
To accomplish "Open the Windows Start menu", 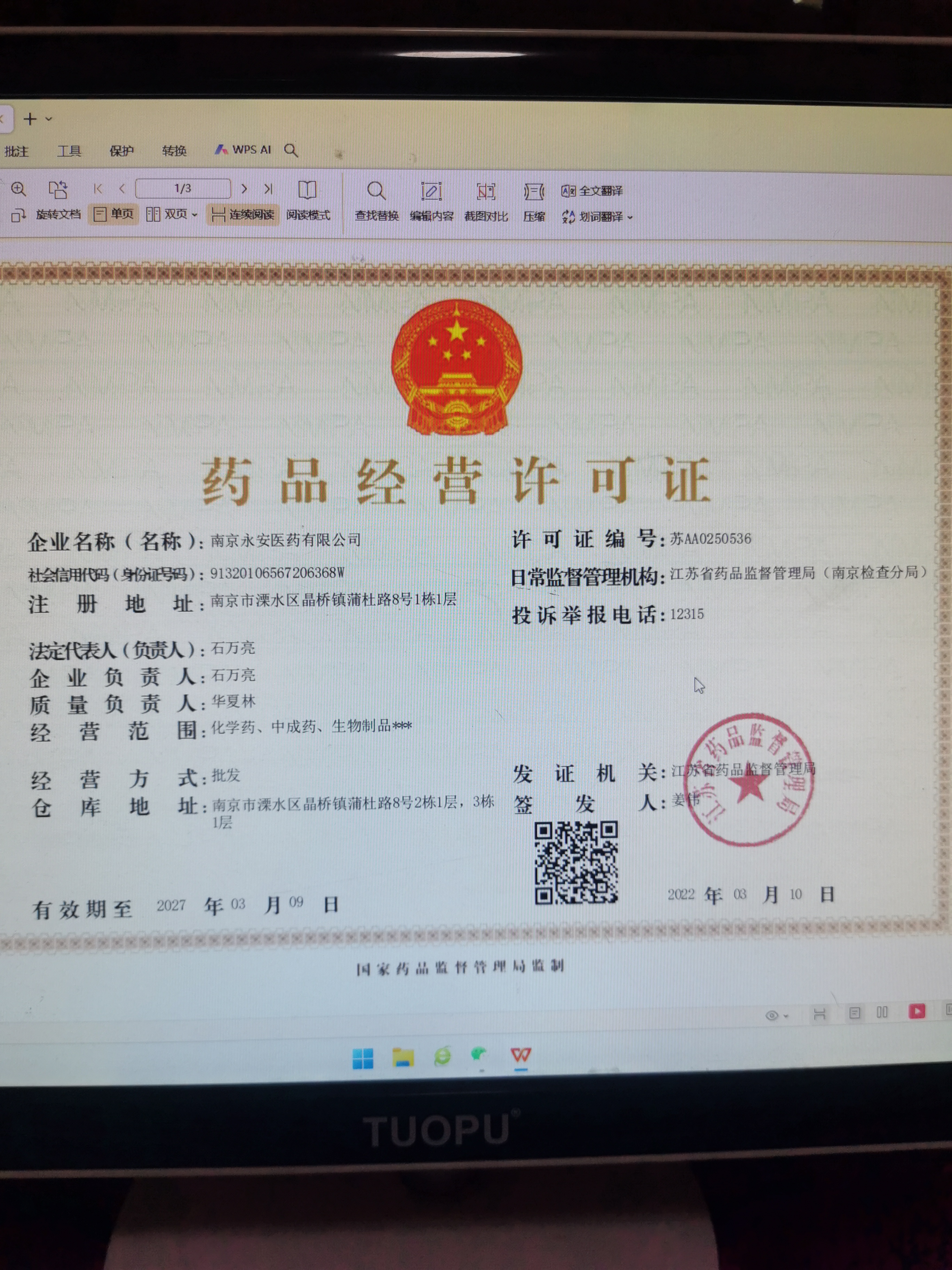I will (x=363, y=1058).
